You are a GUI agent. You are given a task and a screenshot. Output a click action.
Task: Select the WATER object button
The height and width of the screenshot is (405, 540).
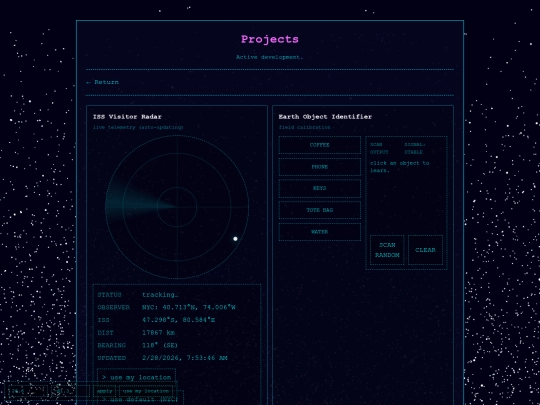(320, 232)
